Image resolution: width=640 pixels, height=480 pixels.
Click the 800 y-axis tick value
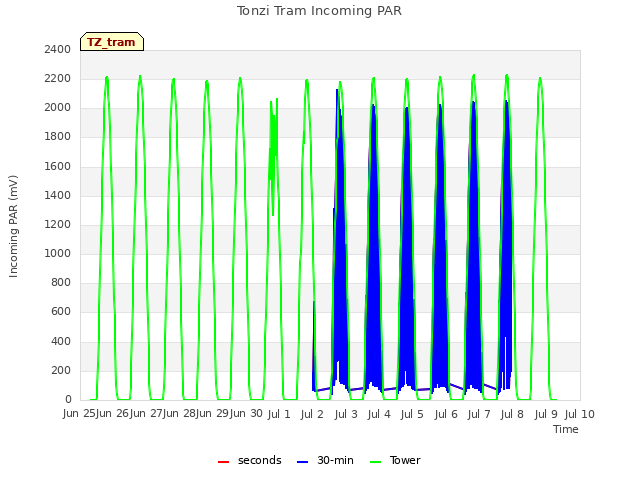(x=61, y=282)
